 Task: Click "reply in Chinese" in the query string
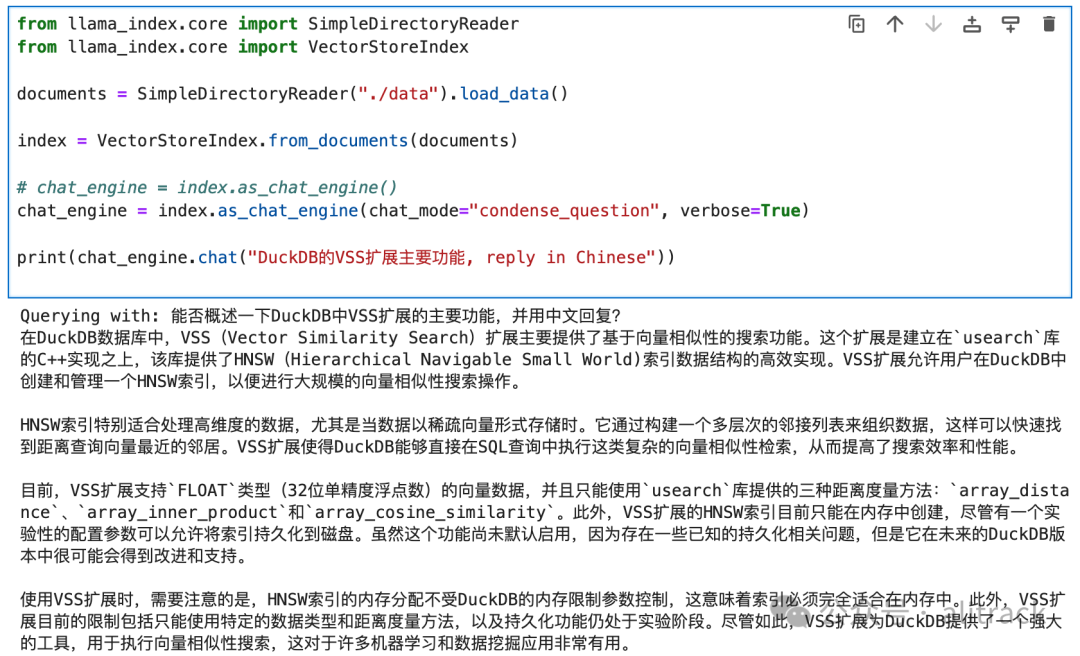tap(566, 258)
